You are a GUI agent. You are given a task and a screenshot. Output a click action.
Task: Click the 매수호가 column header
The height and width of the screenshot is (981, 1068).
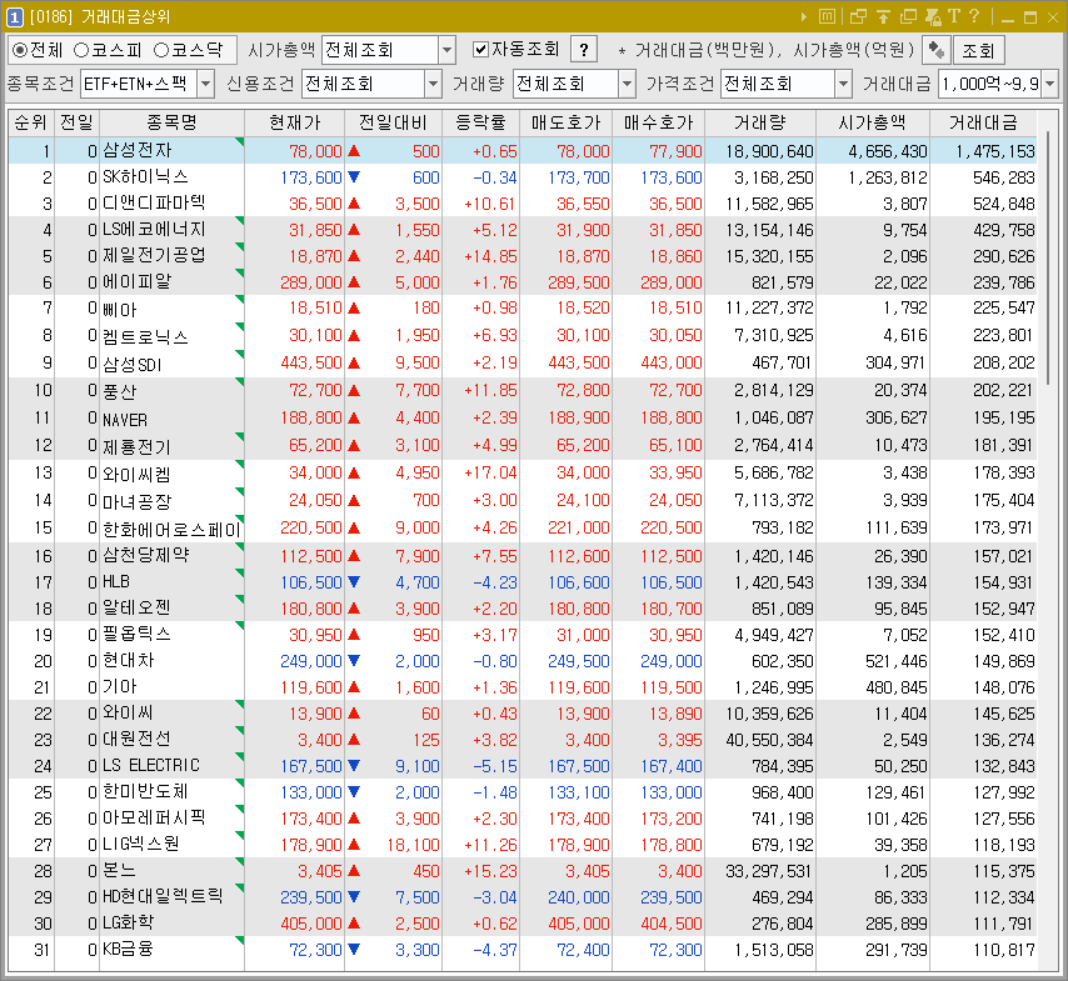pos(658,123)
